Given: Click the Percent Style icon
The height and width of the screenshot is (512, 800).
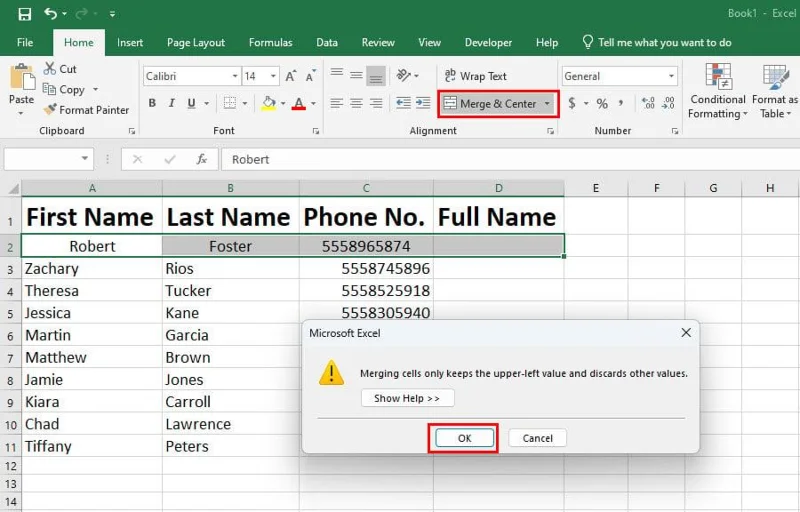Looking at the screenshot, I should coord(602,104).
